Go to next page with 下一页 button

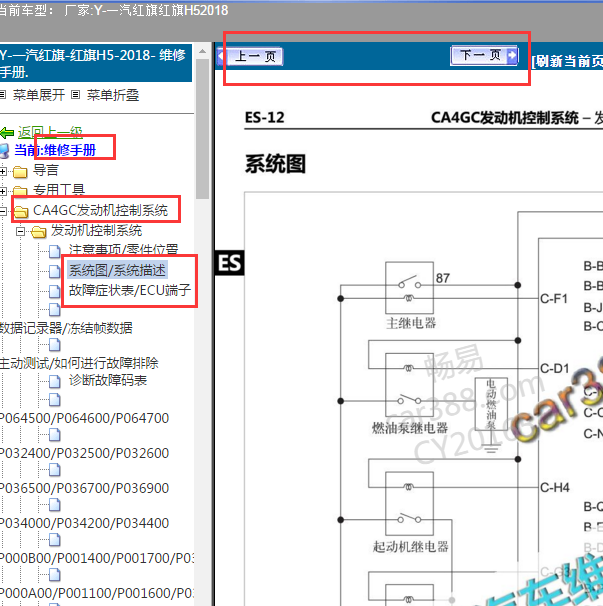pos(484,56)
